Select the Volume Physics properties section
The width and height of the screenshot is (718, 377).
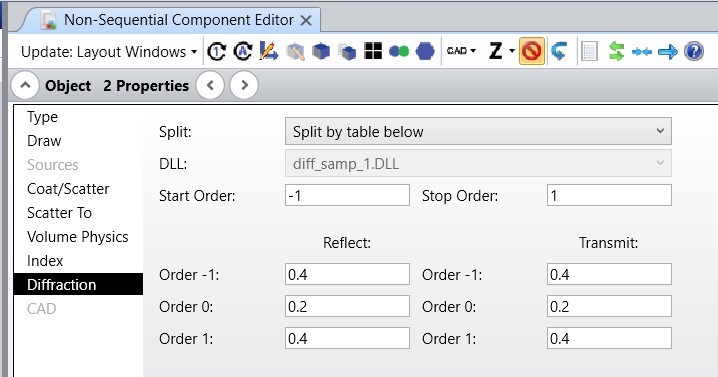(x=78, y=237)
